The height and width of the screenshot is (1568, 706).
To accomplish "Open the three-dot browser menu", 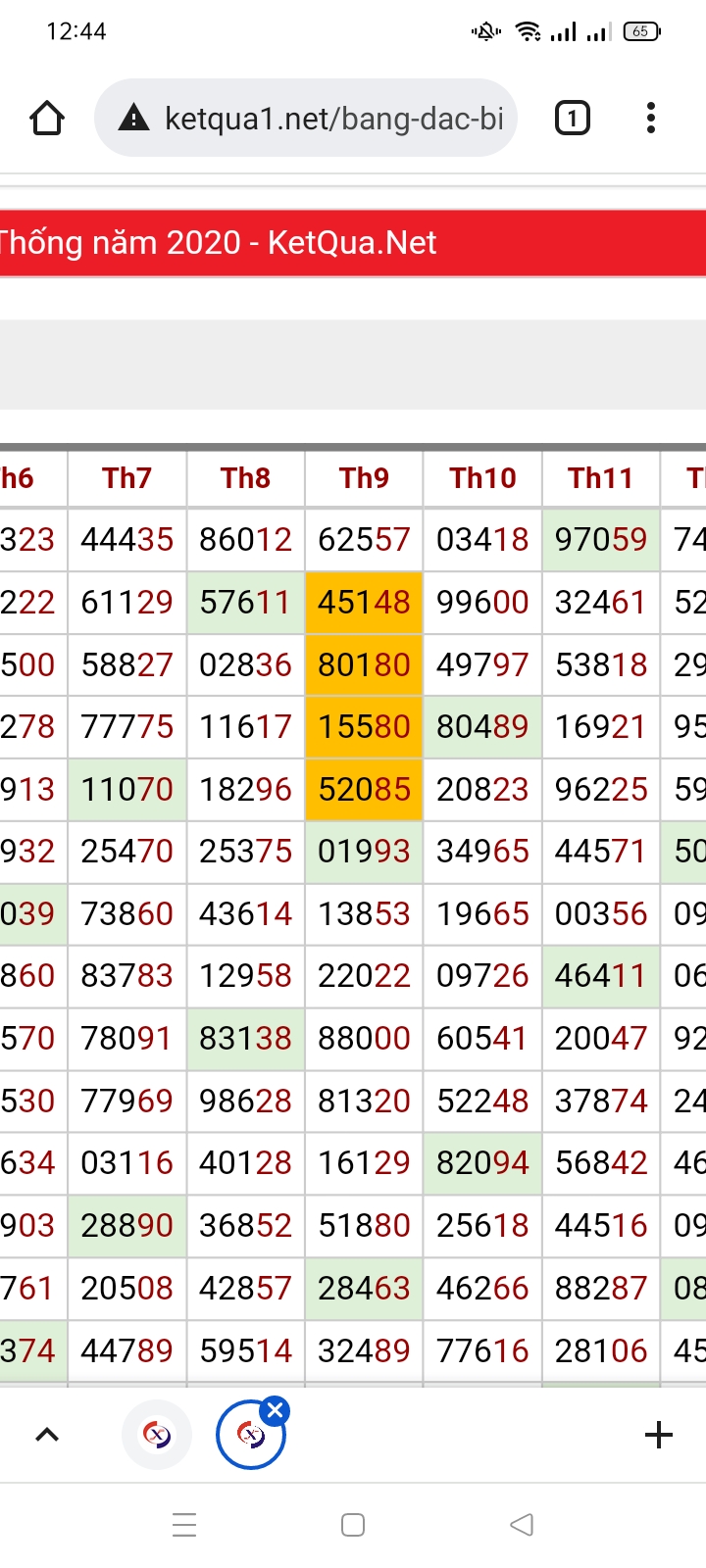I will tap(651, 119).
